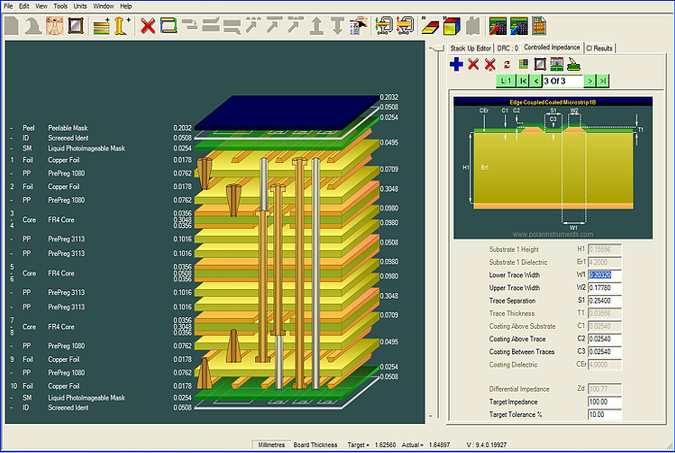675x453 pixels.
Task: Click the blue plus add structure icon
Action: pos(456,64)
